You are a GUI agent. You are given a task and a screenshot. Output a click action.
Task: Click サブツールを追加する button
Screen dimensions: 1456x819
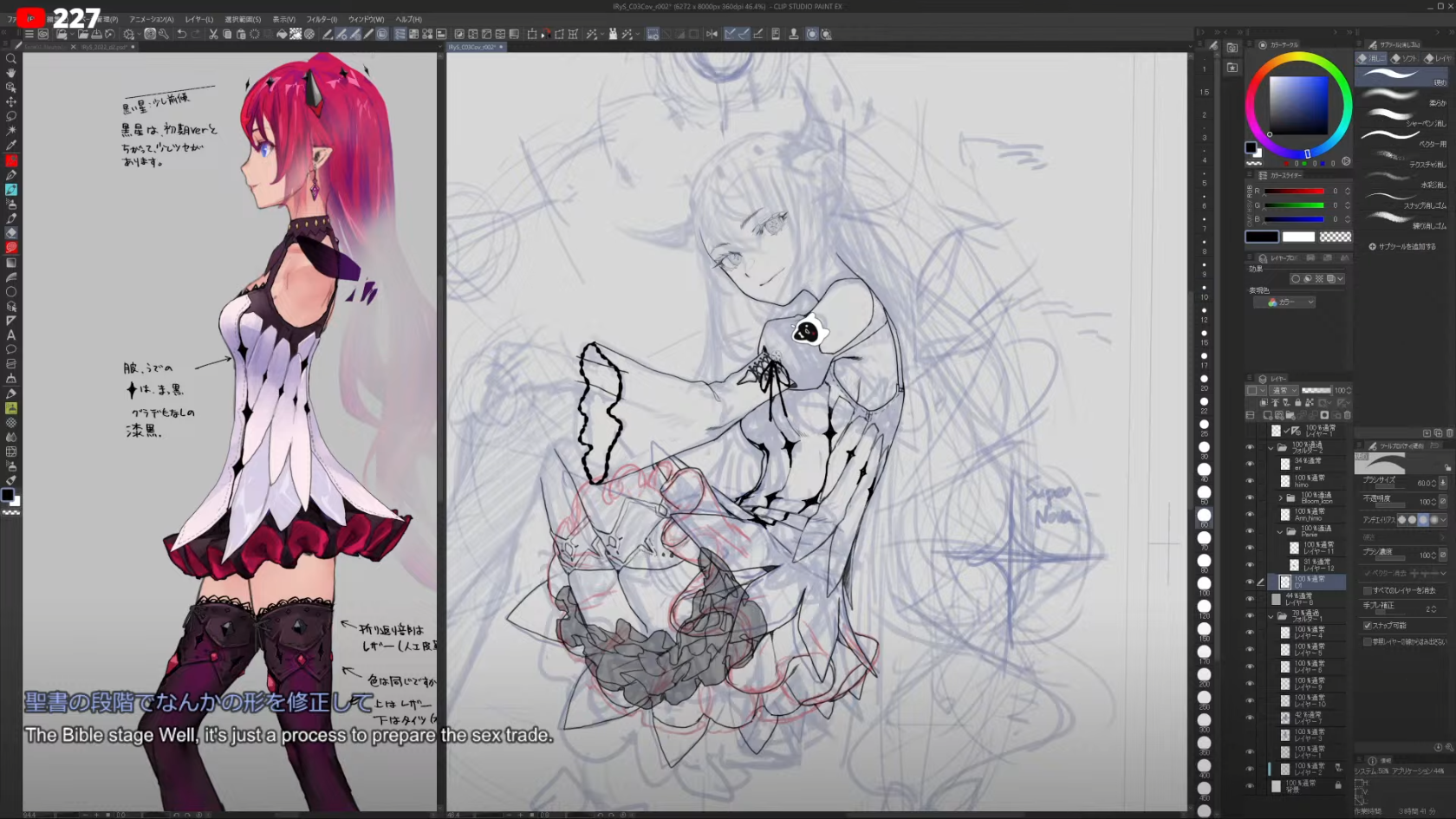click(x=1402, y=247)
